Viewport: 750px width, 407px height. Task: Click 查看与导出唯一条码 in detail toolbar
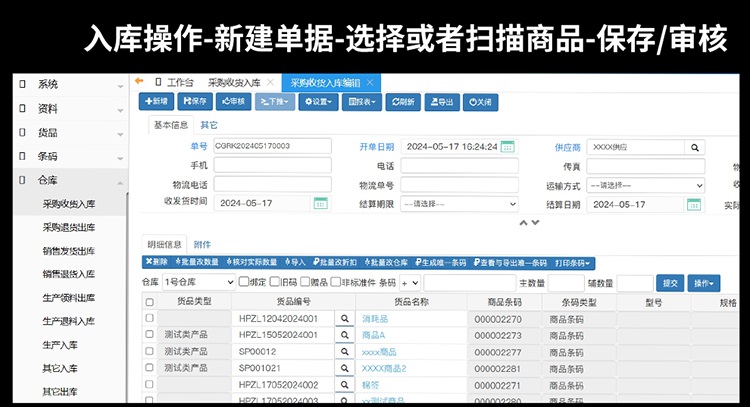[x=510, y=263]
